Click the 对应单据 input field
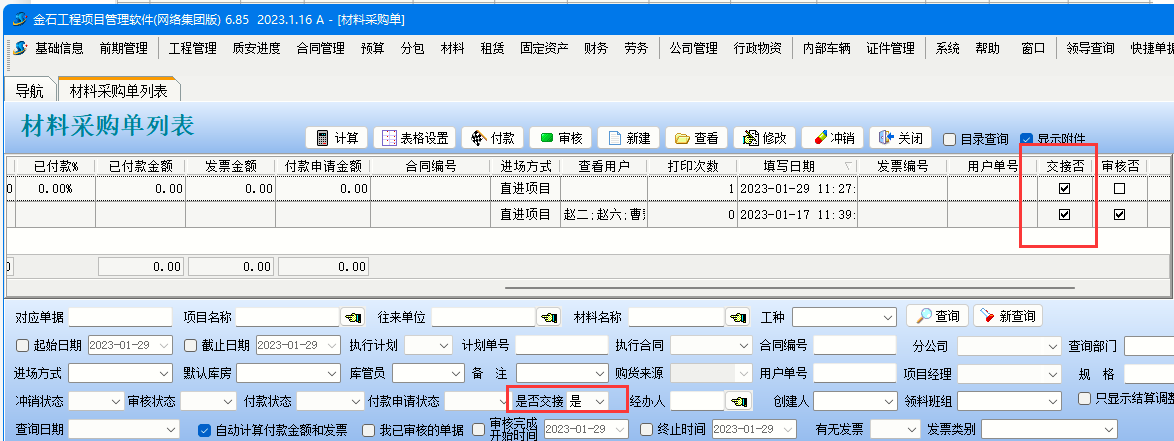 (x=120, y=317)
